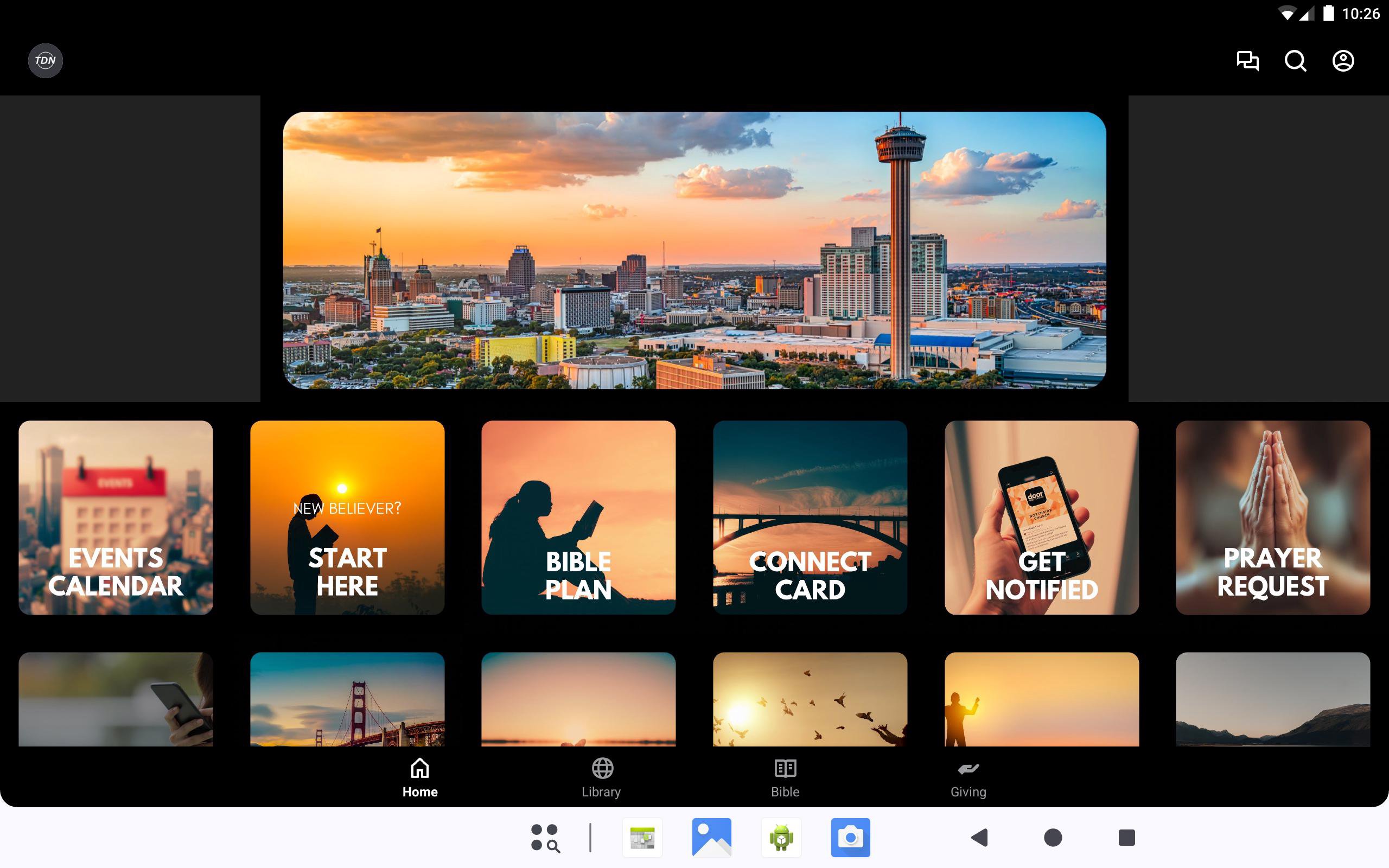Open the calendar app in taskbar
The height and width of the screenshot is (868, 1389).
click(x=642, y=838)
